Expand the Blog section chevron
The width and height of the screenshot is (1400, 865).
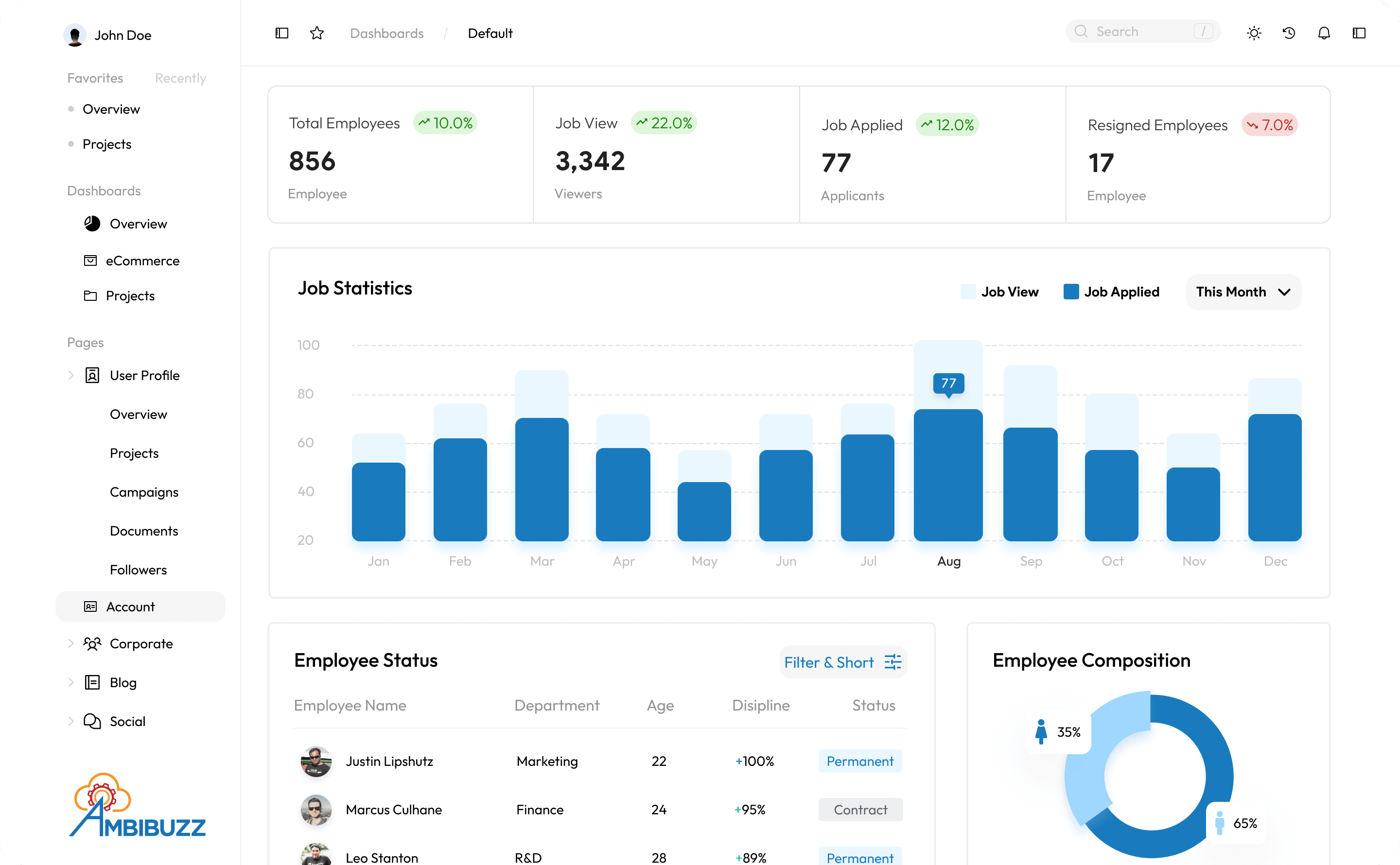[71, 682]
